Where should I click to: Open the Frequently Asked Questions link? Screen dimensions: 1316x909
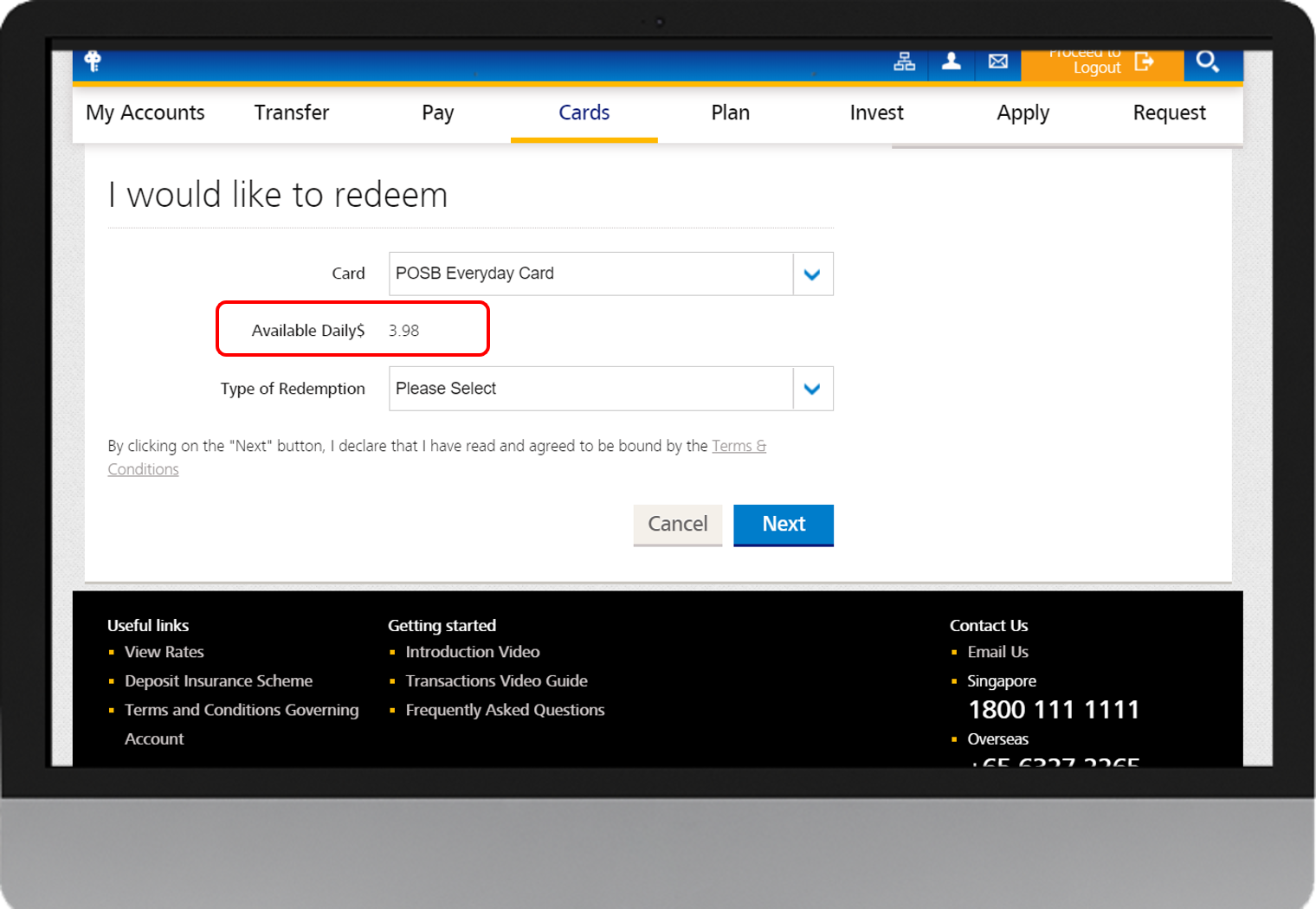[x=505, y=710]
